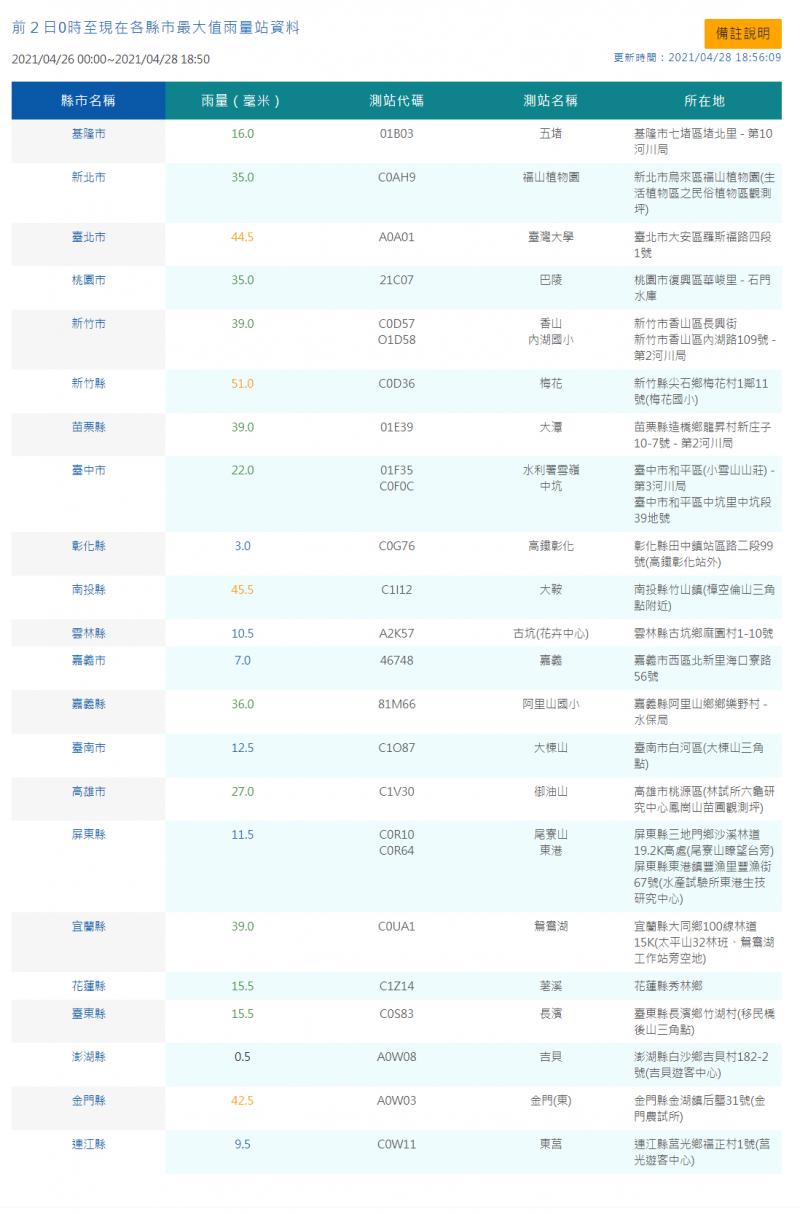
Task: Click station code C1V30
Action: tap(397, 791)
